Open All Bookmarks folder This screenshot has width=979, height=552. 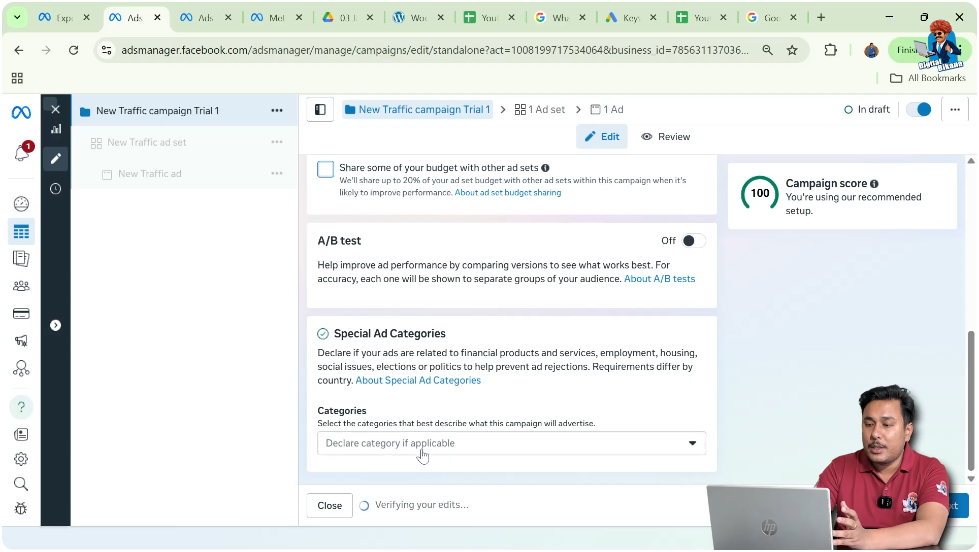928,78
